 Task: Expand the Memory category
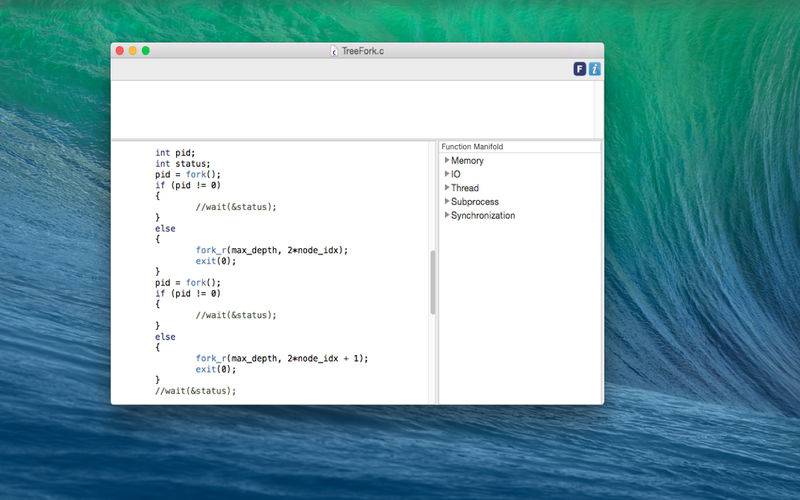pos(447,160)
